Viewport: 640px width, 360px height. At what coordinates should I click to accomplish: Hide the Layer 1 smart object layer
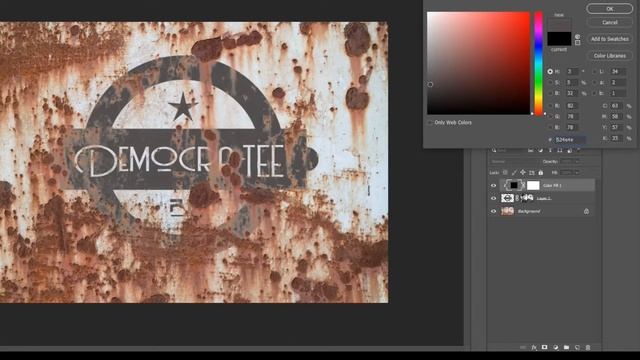(x=493, y=198)
